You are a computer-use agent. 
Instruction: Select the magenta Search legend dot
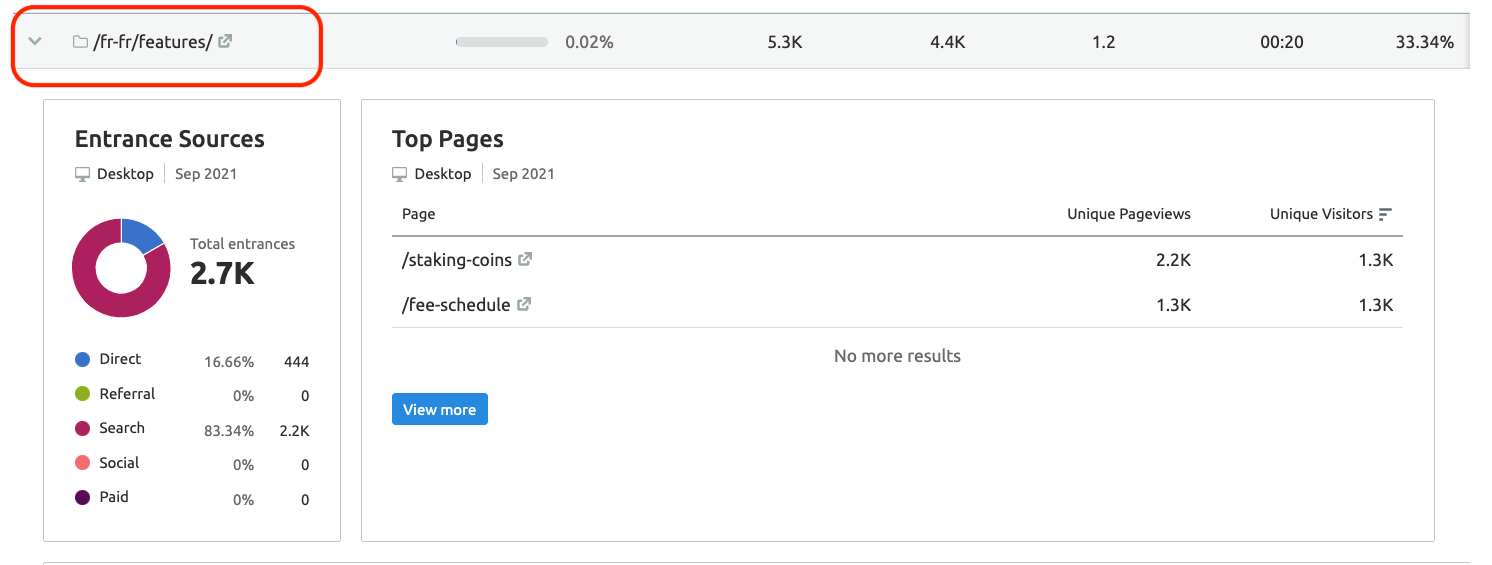tap(82, 428)
